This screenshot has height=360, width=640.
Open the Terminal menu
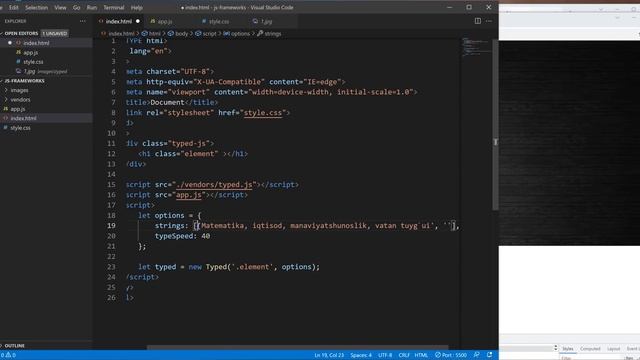tap(113, 7)
